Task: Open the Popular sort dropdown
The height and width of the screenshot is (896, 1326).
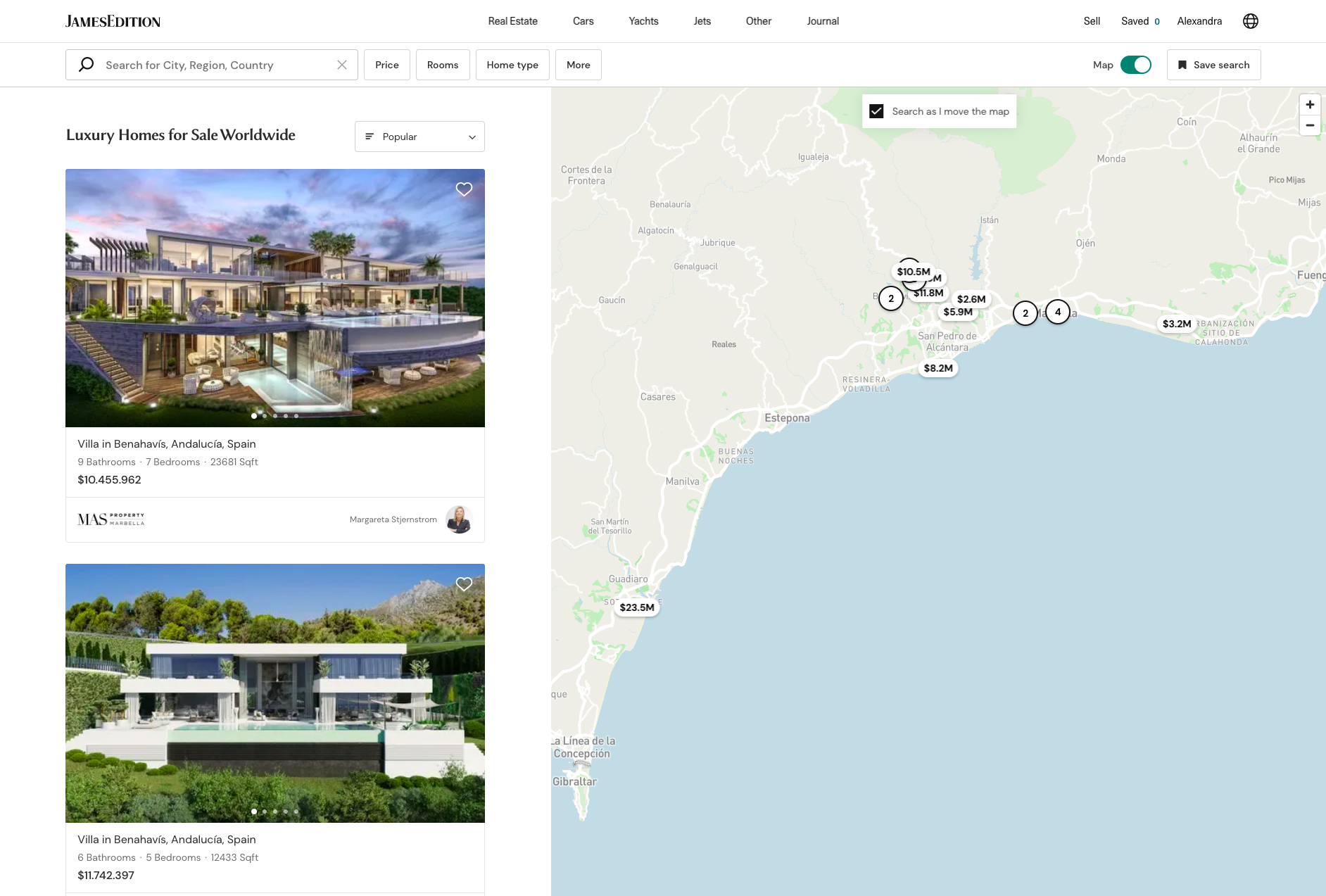Action: click(x=419, y=137)
